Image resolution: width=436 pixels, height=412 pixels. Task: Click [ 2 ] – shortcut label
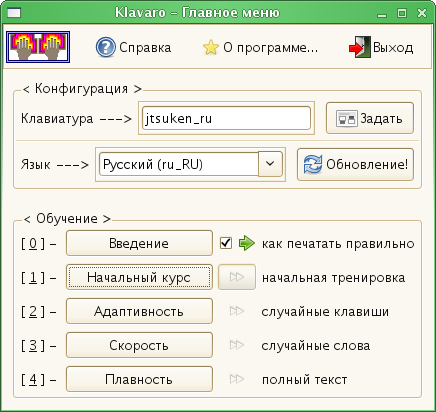[x=39, y=312]
